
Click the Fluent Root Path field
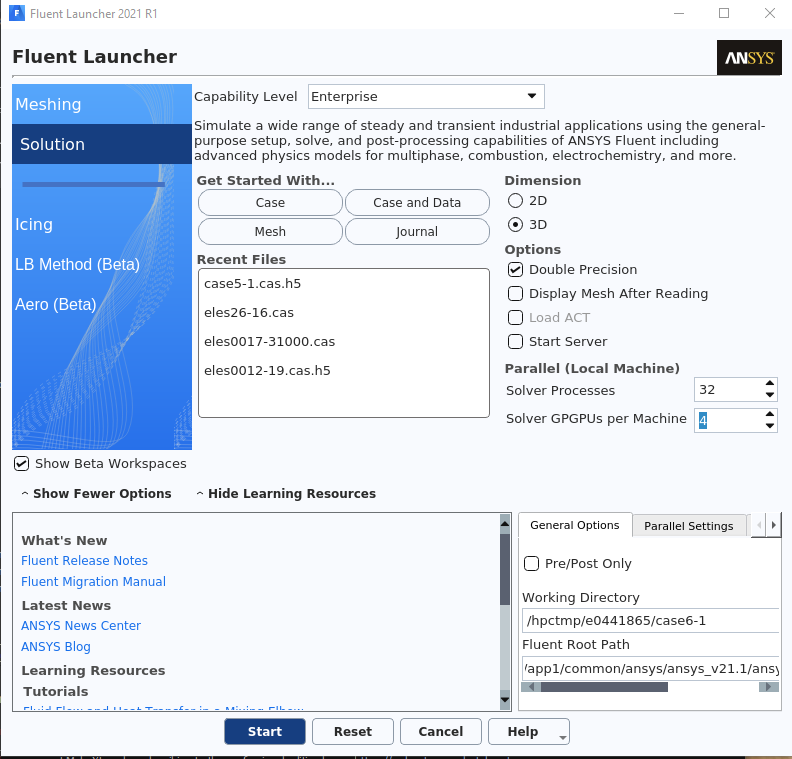pyautogui.click(x=651, y=669)
